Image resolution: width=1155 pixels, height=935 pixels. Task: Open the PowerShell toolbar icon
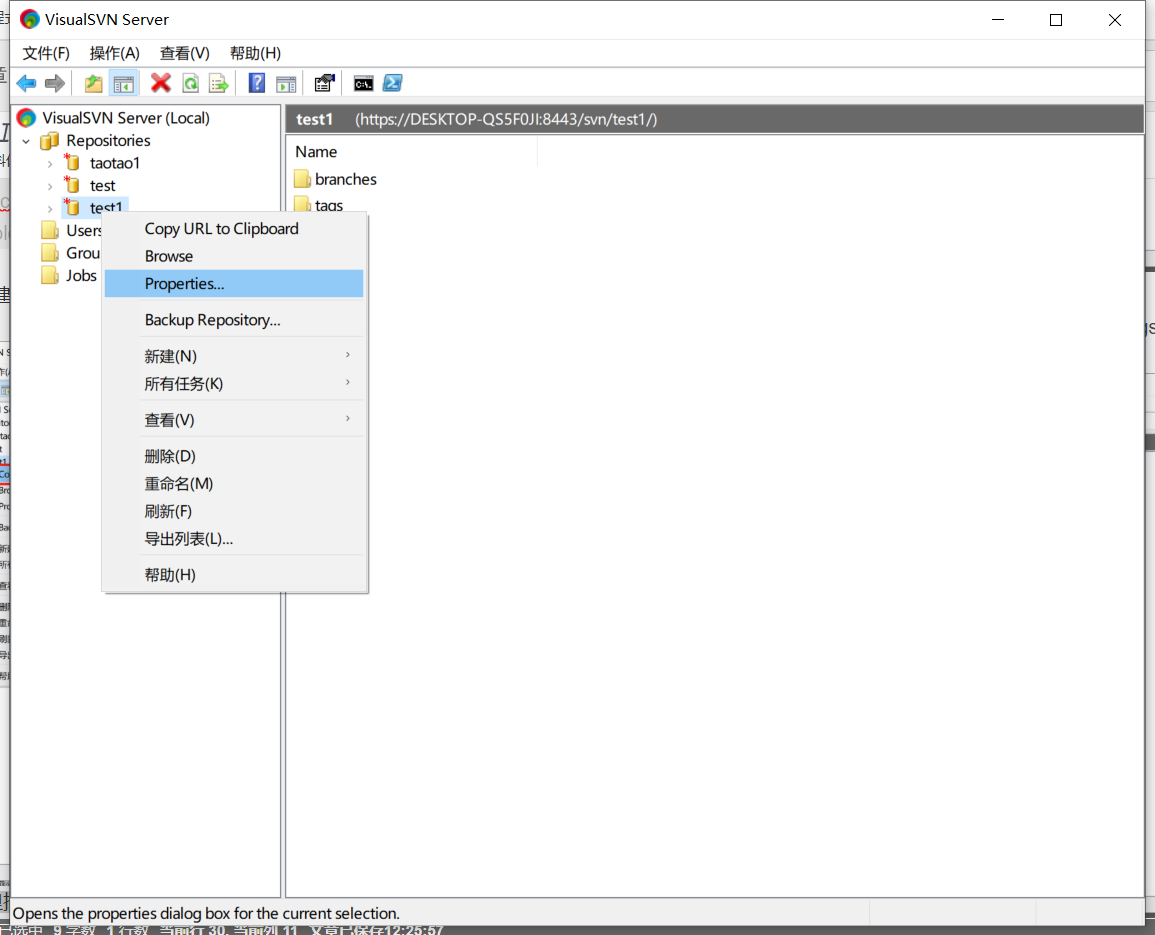click(x=393, y=83)
